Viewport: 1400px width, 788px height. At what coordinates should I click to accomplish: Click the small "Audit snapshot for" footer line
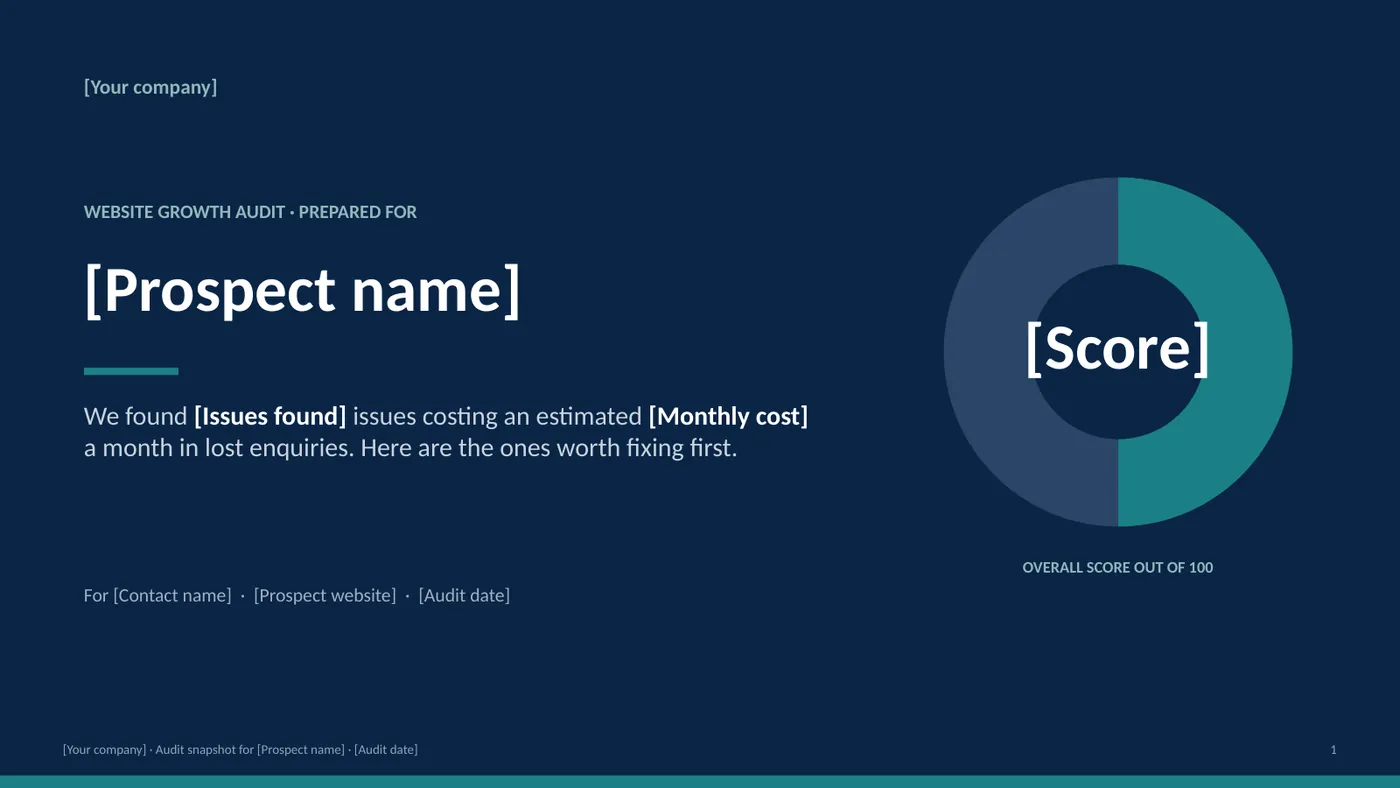pyautogui.click(x=240, y=750)
